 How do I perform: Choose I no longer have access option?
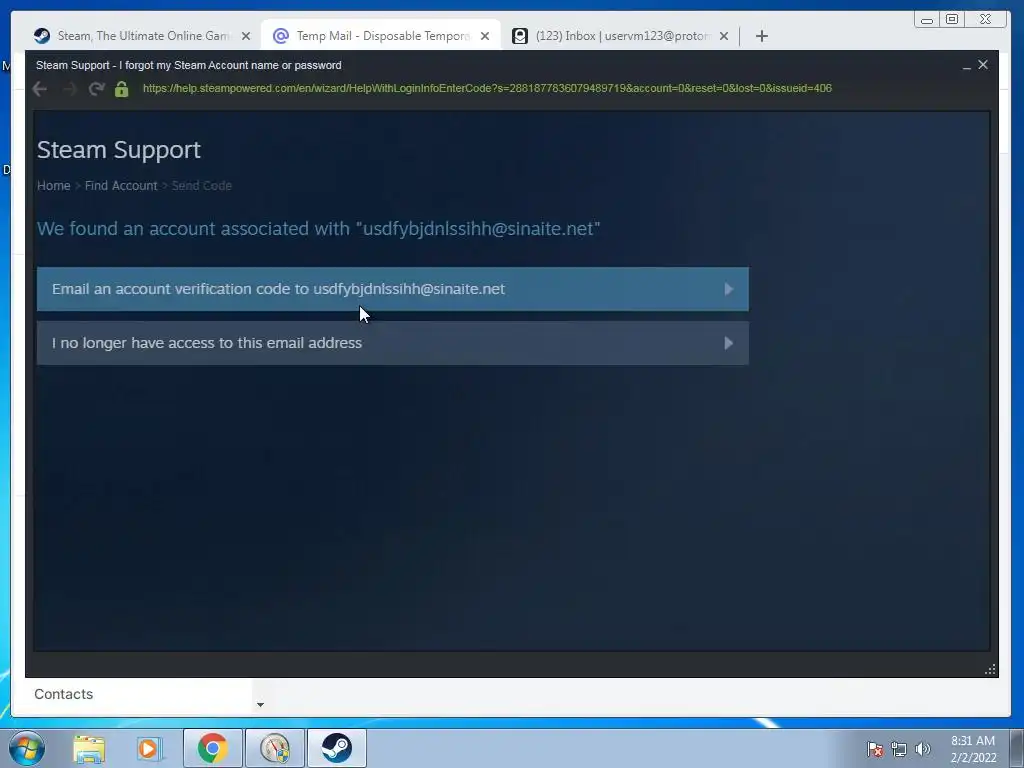(x=392, y=343)
